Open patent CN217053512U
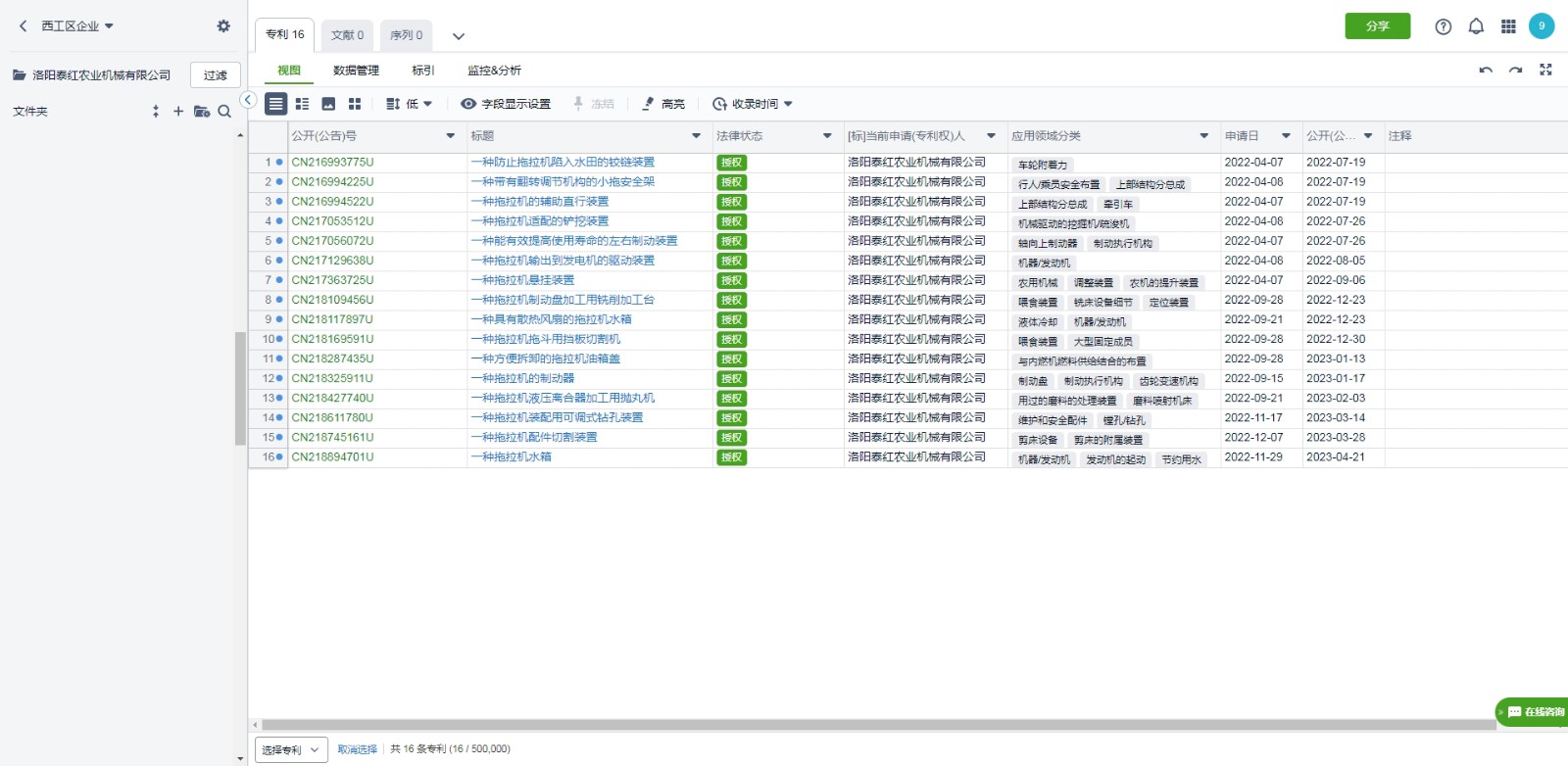 332,221
